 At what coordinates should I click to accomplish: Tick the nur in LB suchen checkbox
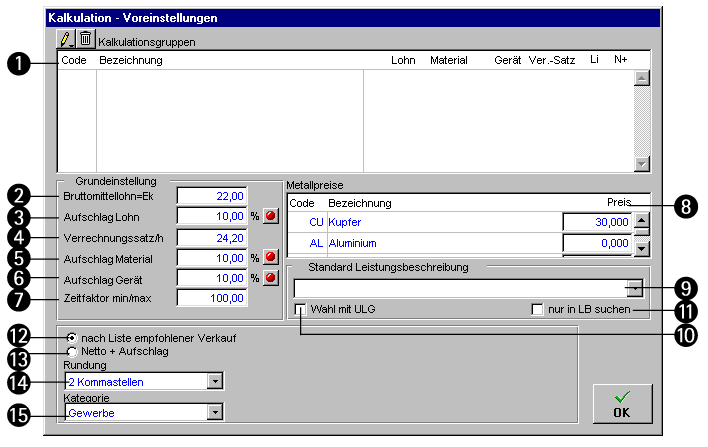[538, 310]
